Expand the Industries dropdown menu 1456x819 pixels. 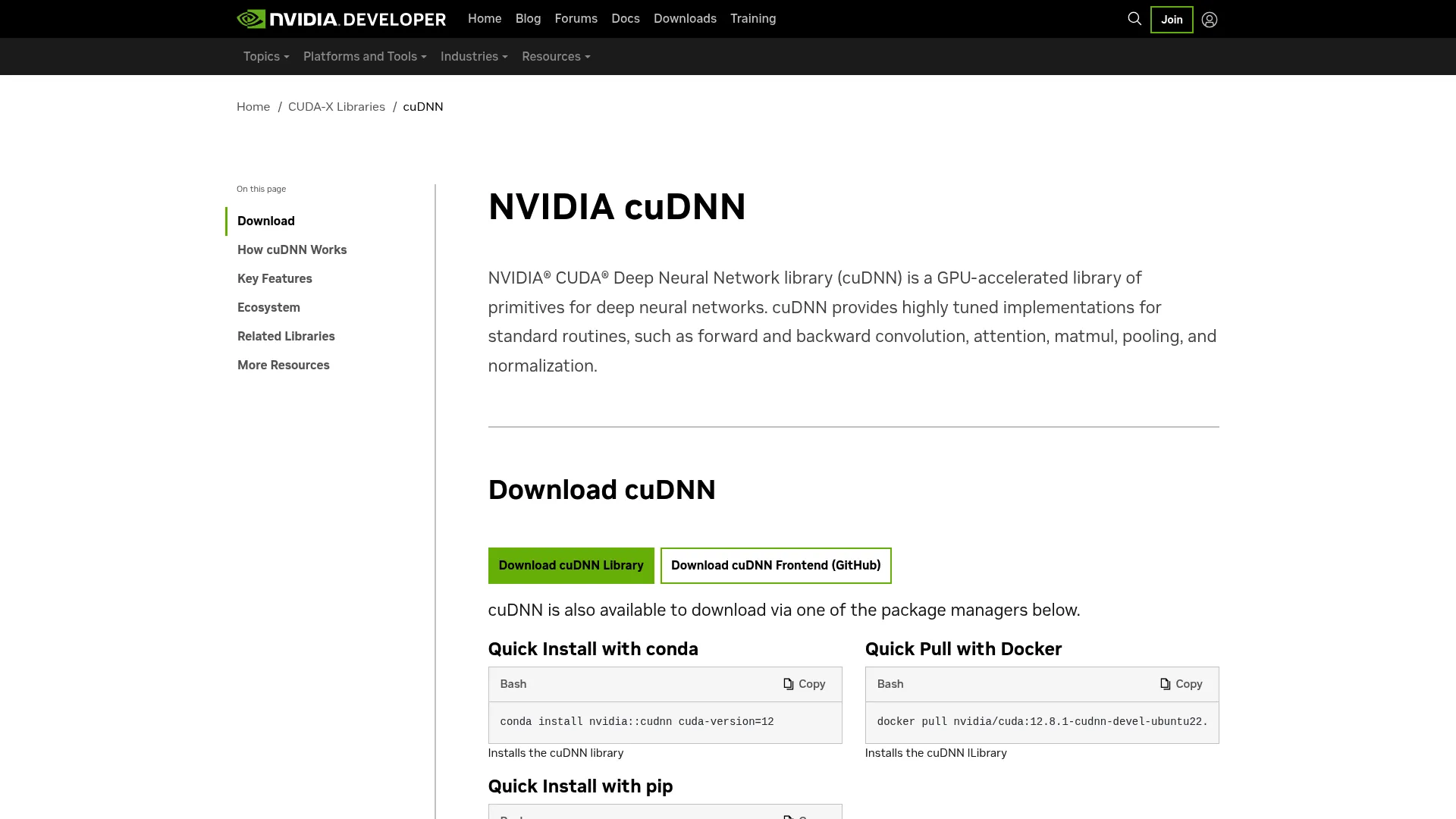(x=474, y=57)
